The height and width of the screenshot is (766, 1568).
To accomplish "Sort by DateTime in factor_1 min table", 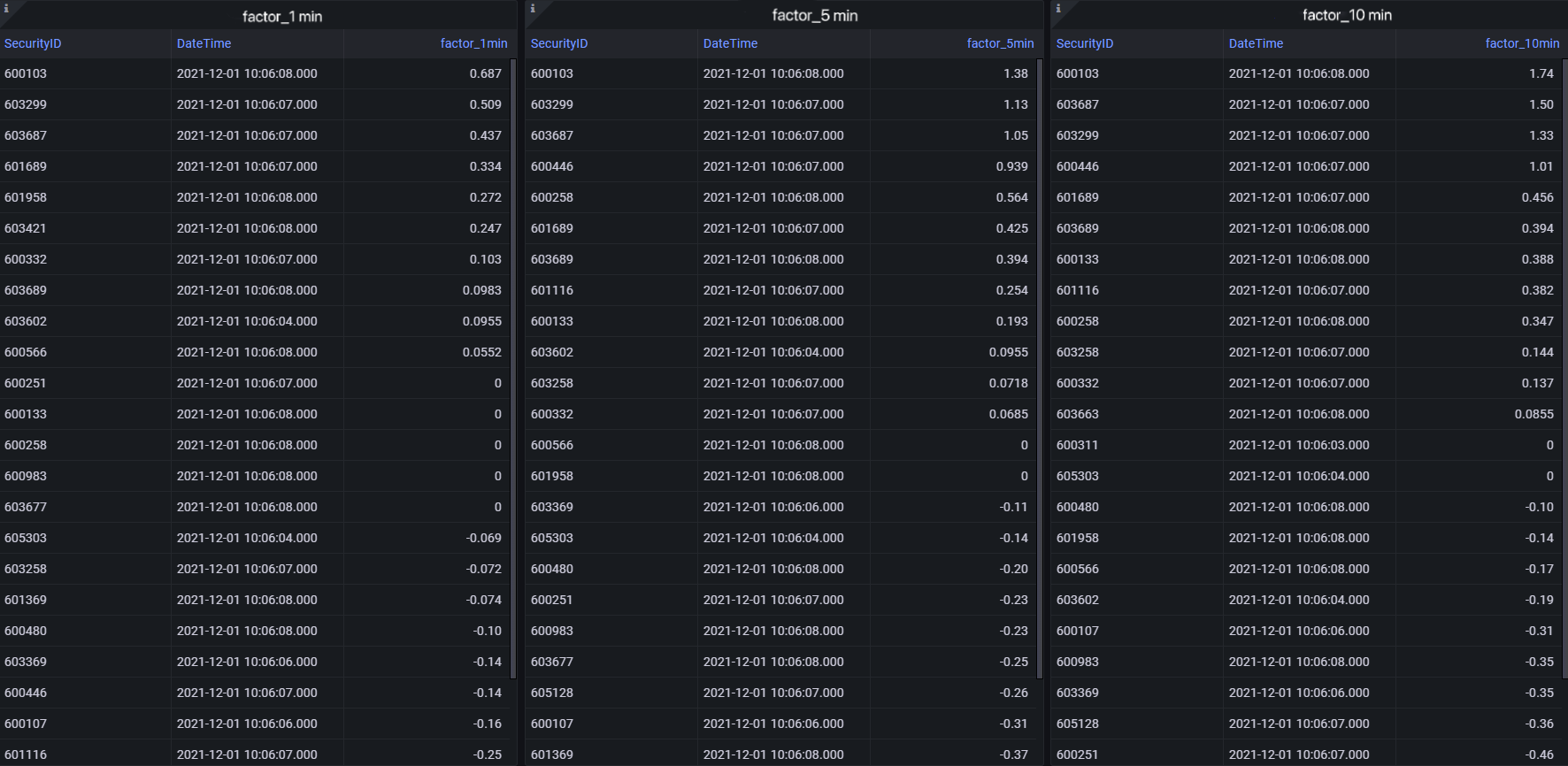I will click(x=204, y=43).
